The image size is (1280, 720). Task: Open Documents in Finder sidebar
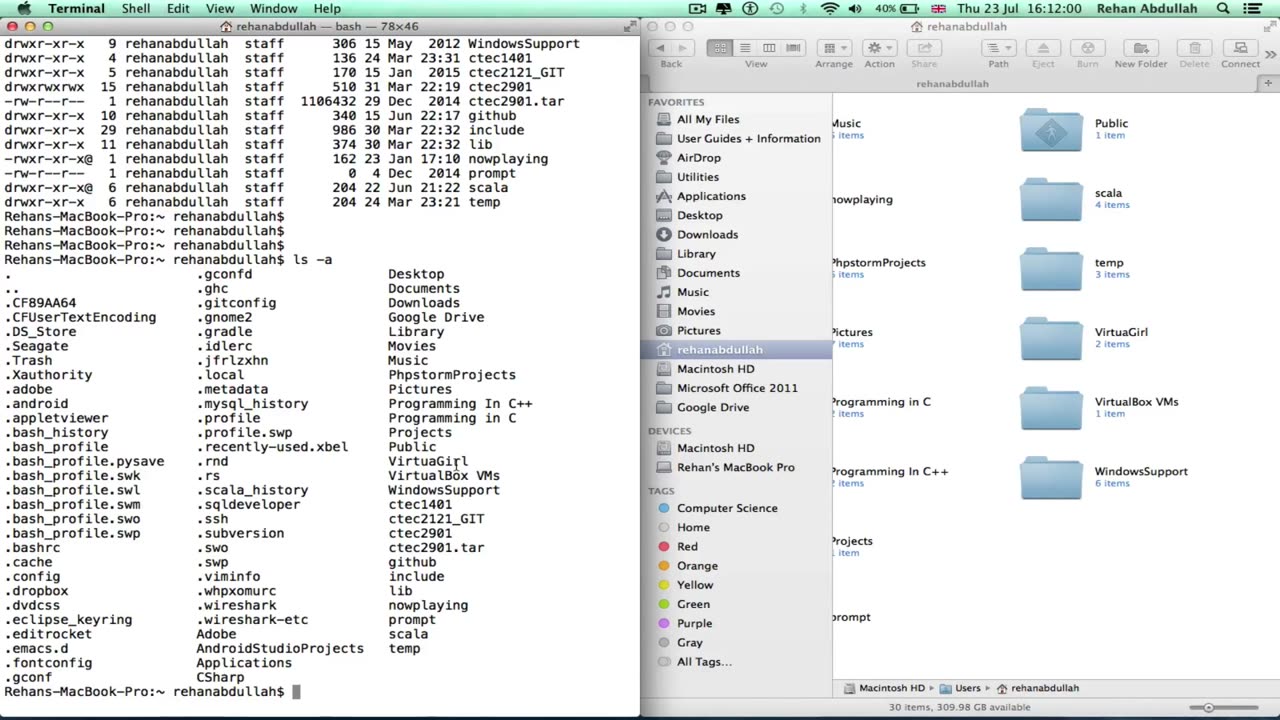click(x=708, y=273)
